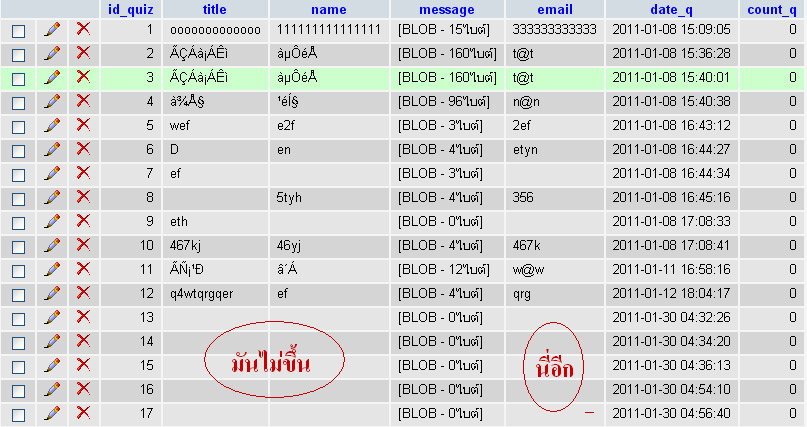Image resolution: width=807 pixels, height=427 pixels.
Task: Edit row with id_quiz 6
Action: [52, 150]
